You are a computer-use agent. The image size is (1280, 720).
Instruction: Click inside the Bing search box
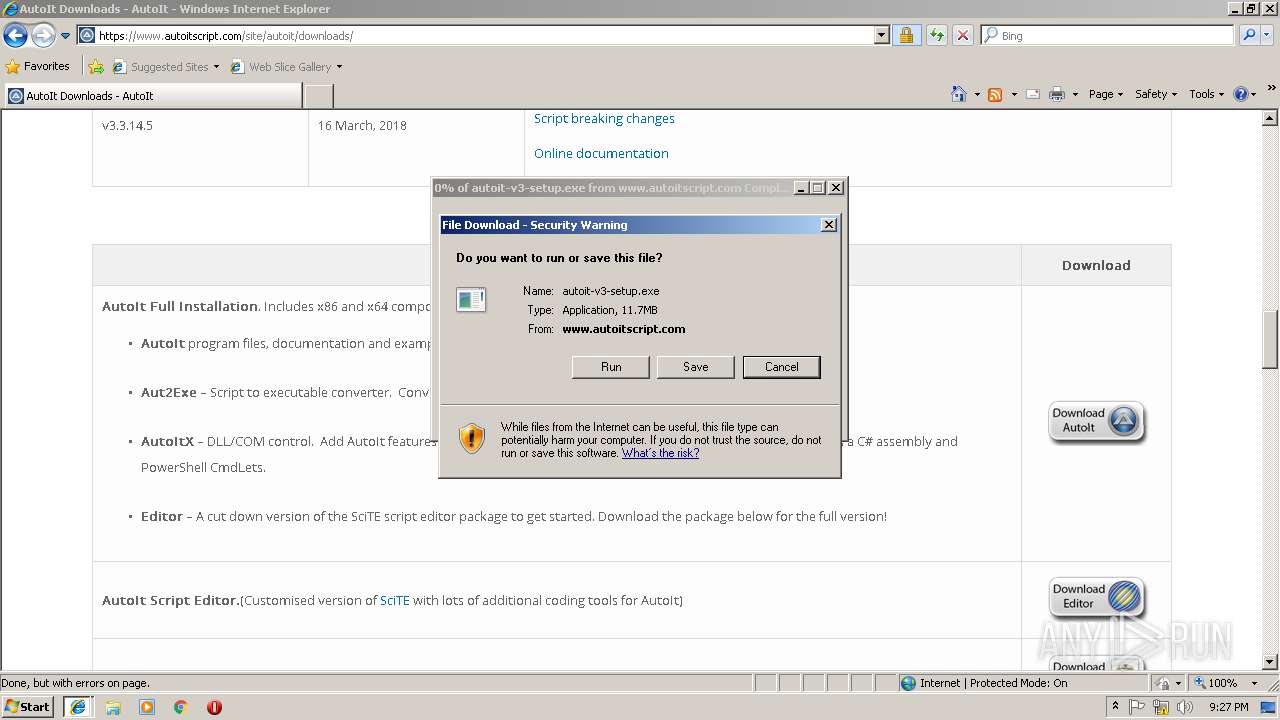pos(1115,36)
